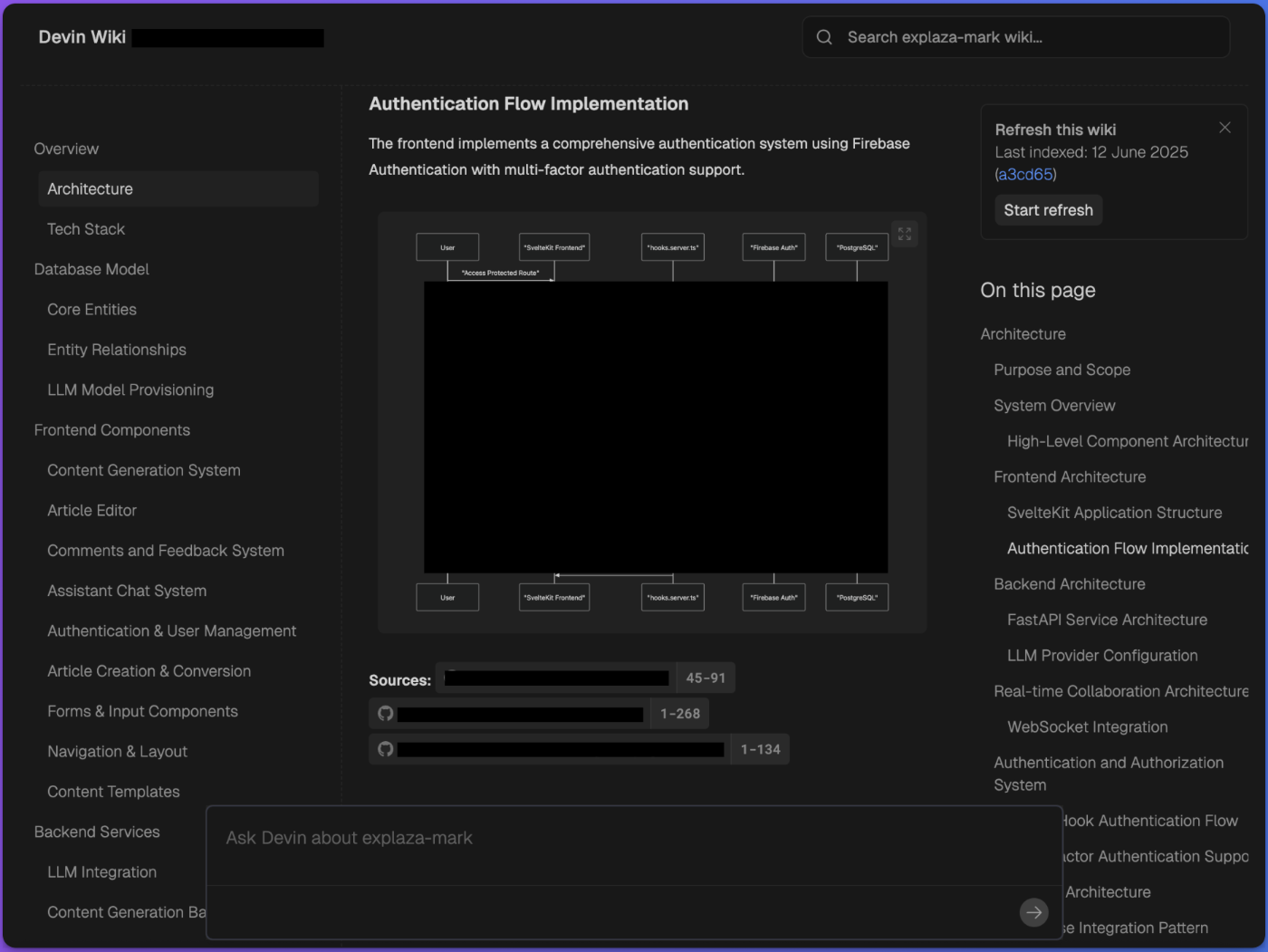Go to LLM Integration page
The height and width of the screenshot is (952, 1268).
101,872
